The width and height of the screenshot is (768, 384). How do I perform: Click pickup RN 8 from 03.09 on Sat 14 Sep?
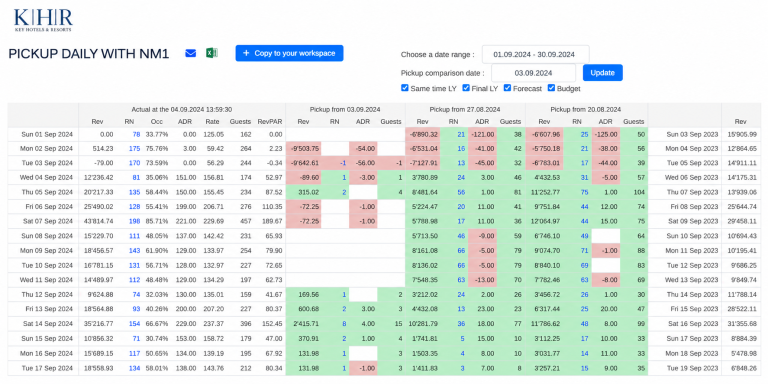[344, 324]
